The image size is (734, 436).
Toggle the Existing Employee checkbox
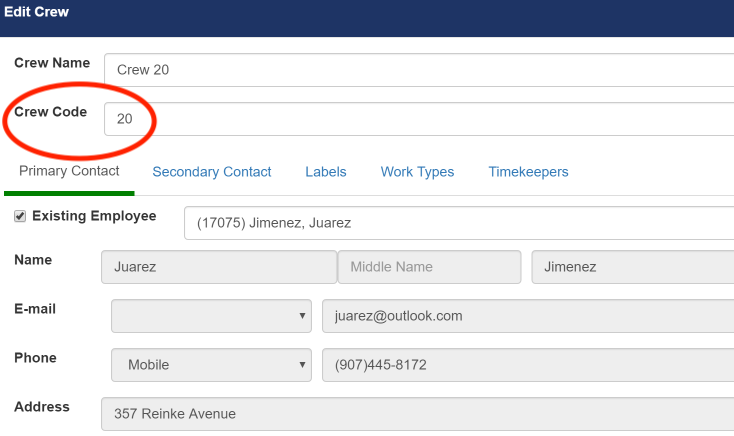20,216
